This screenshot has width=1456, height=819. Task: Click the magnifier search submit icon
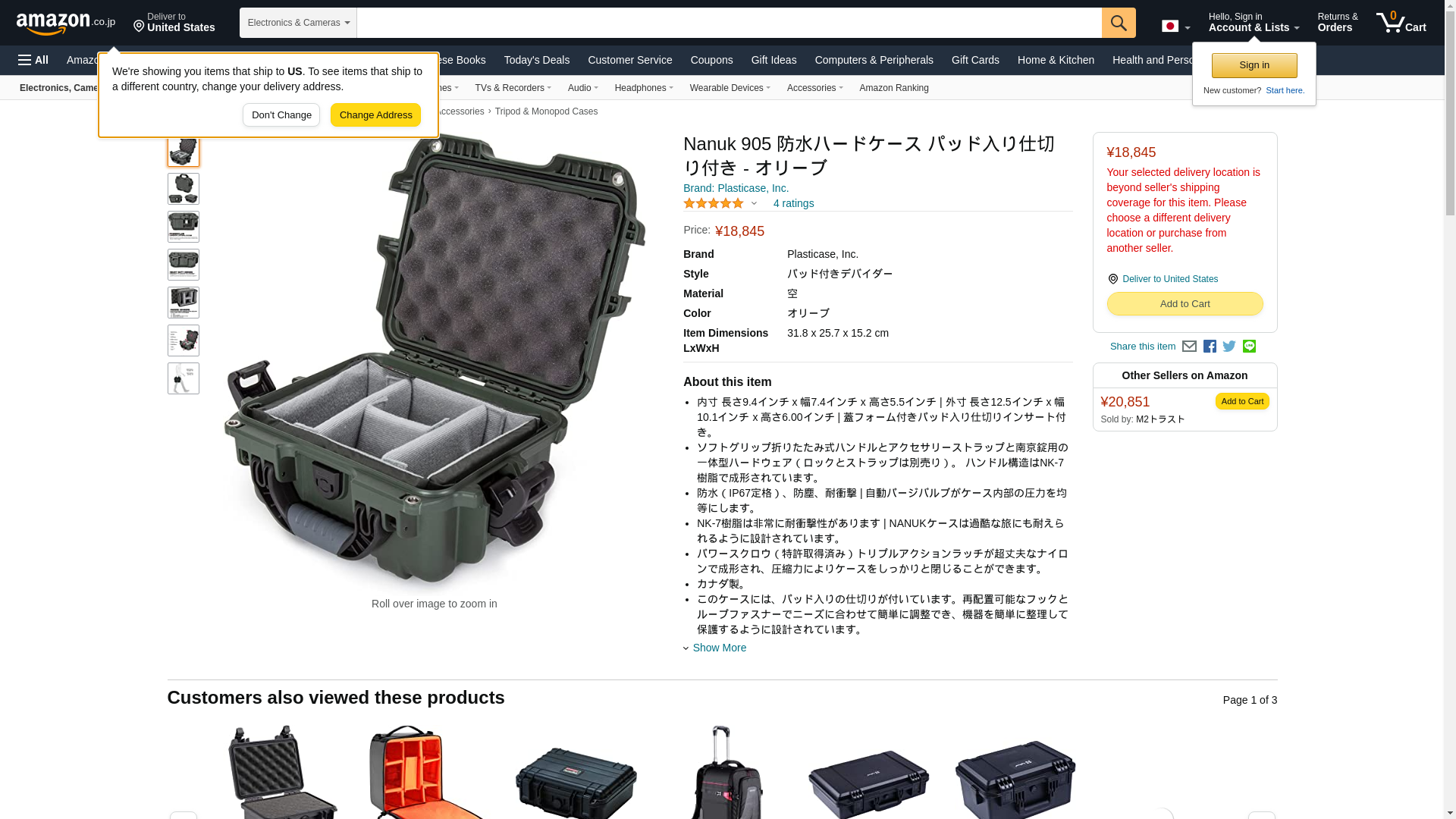(1119, 23)
